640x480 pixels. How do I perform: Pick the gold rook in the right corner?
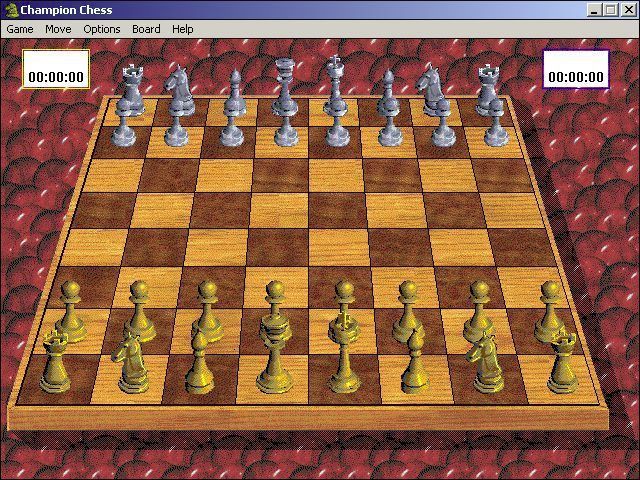562,360
